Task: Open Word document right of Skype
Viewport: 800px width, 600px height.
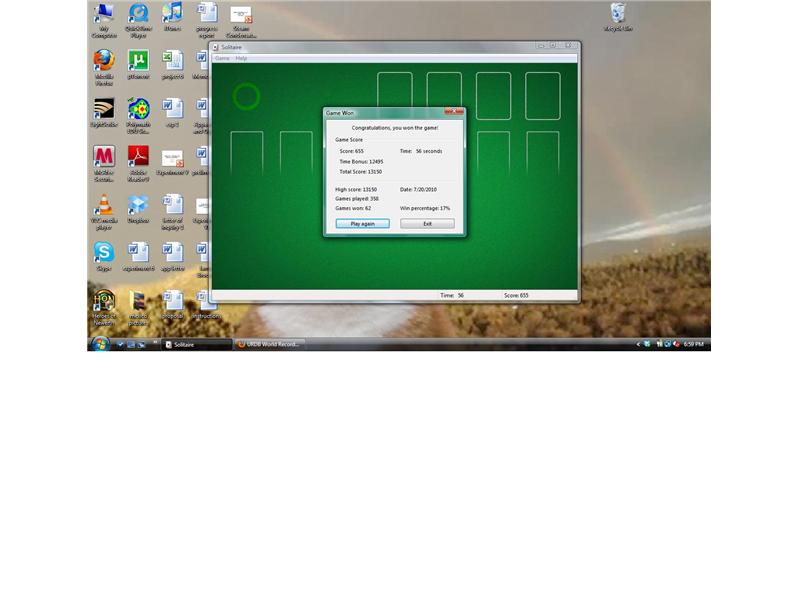Action: pos(138,256)
